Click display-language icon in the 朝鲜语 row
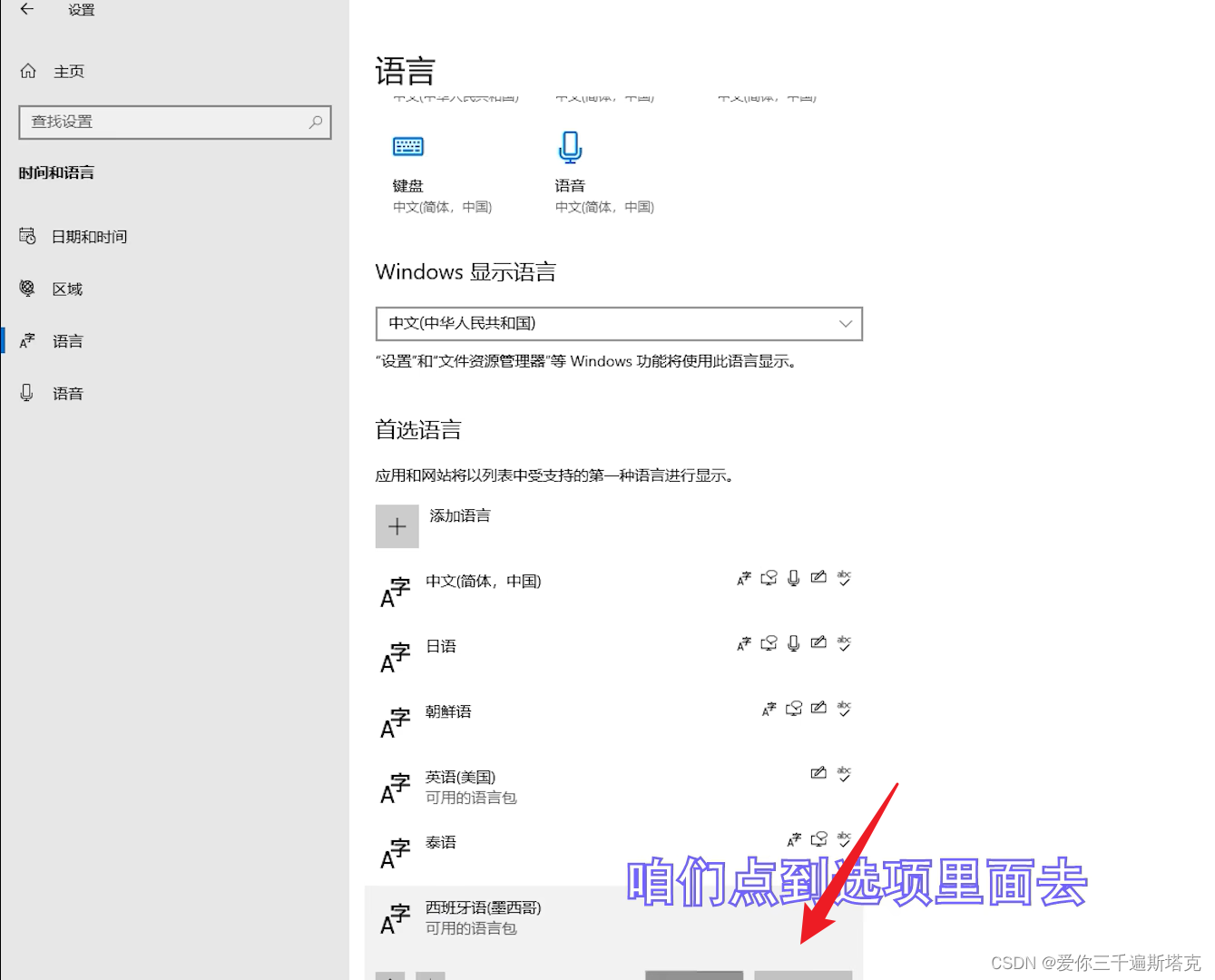 tap(769, 709)
